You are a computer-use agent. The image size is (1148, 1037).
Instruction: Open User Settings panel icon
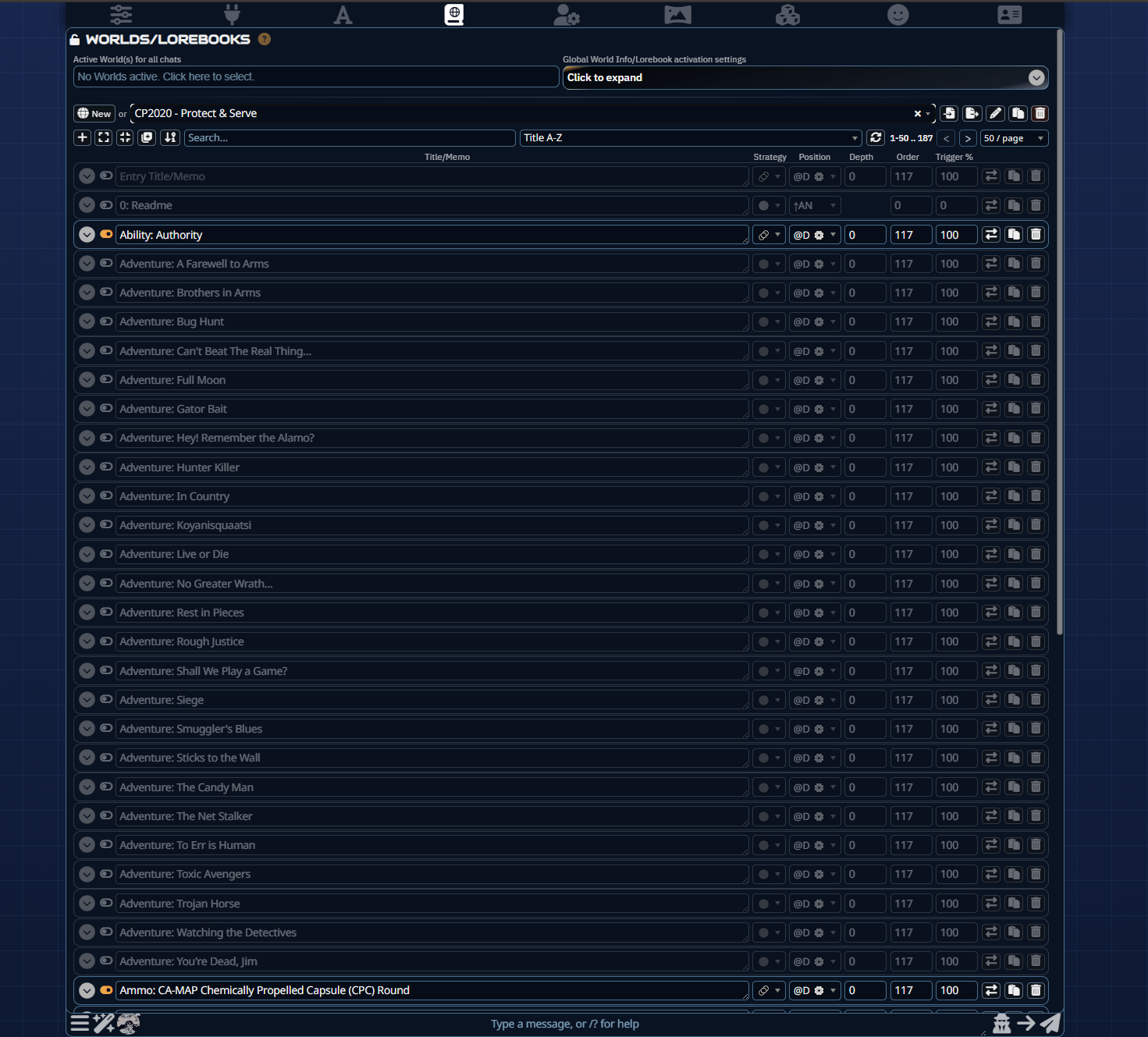tap(567, 15)
